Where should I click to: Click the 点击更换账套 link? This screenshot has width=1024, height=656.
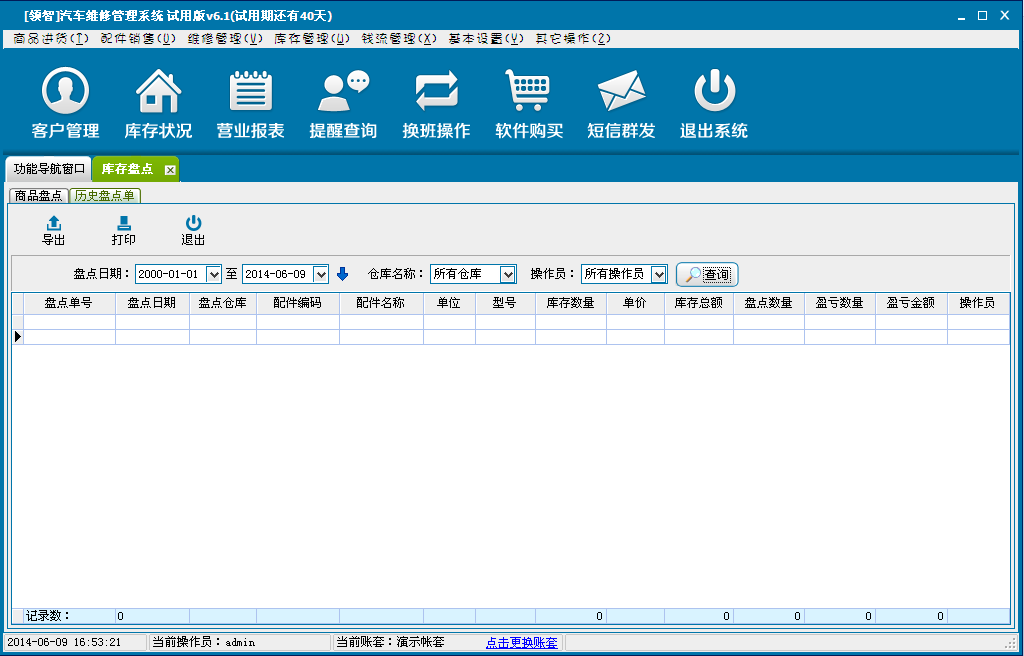522,642
